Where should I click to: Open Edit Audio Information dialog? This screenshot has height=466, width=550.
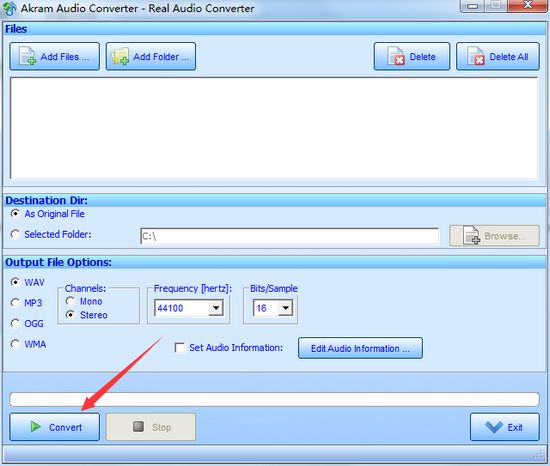[x=360, y=348]
